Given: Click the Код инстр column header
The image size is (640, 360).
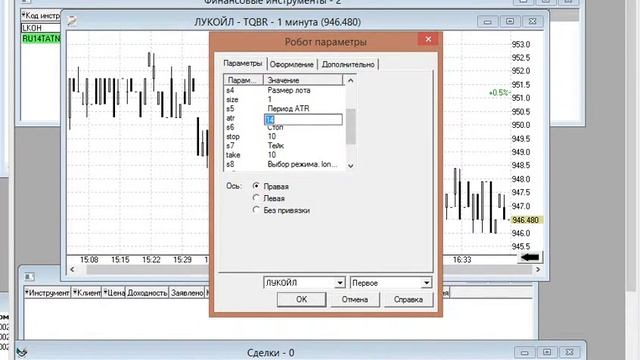Looking at the screenshot, I should pyautogui.click(x=40, y=16).
